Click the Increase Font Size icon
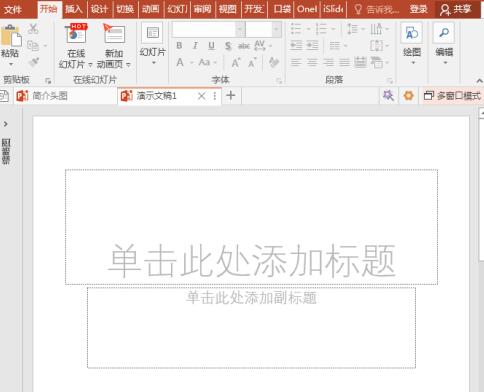Screen dimensions: 484x392 tap(236, 62)
